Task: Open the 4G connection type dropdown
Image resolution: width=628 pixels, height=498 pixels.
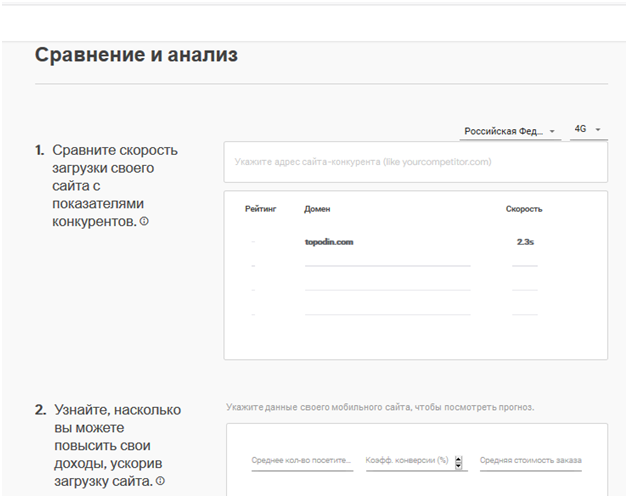Action: (x=588, y=130)
